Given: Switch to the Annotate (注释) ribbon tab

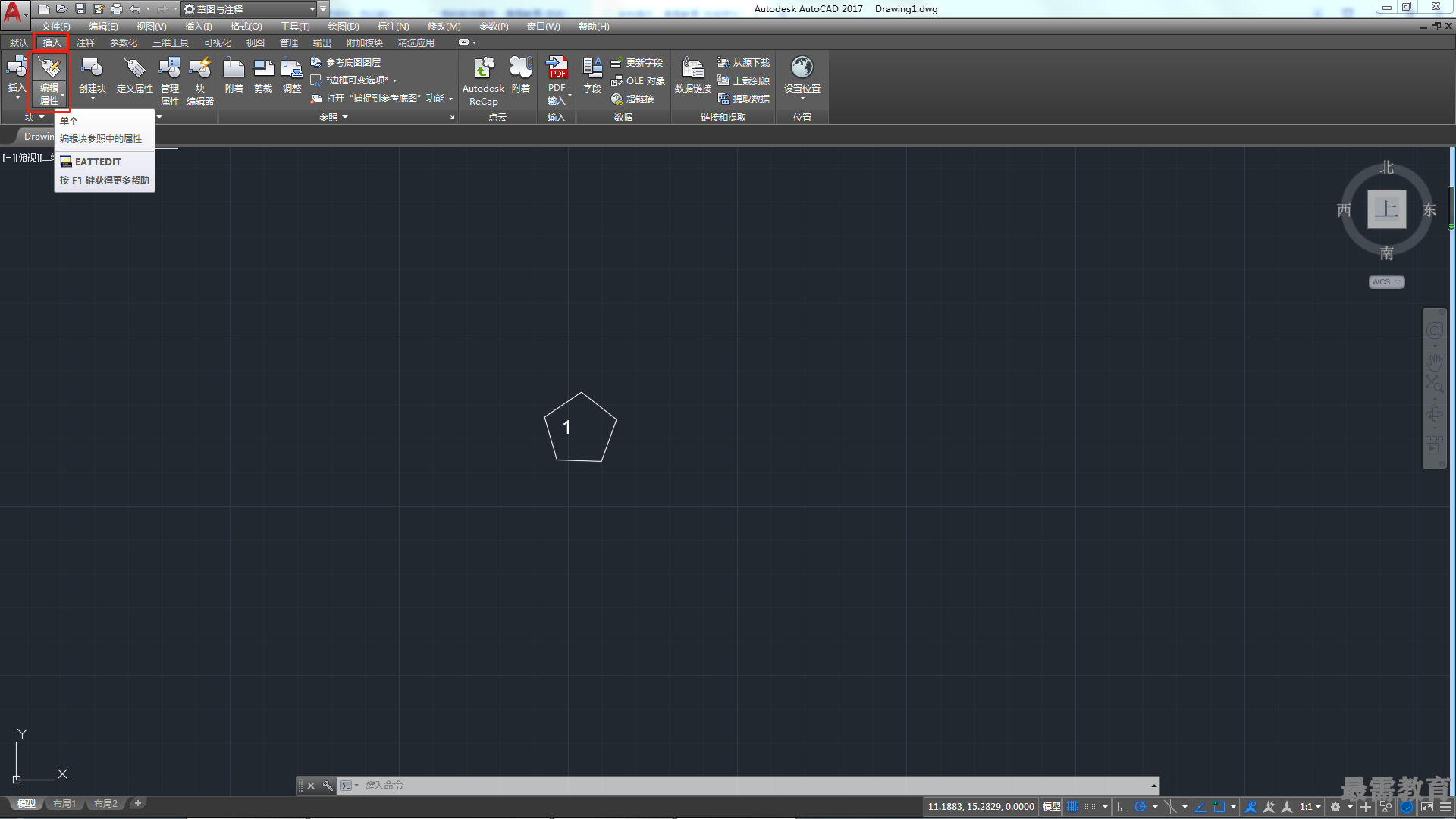Looking at the screenshot, I should click(86, 43).
